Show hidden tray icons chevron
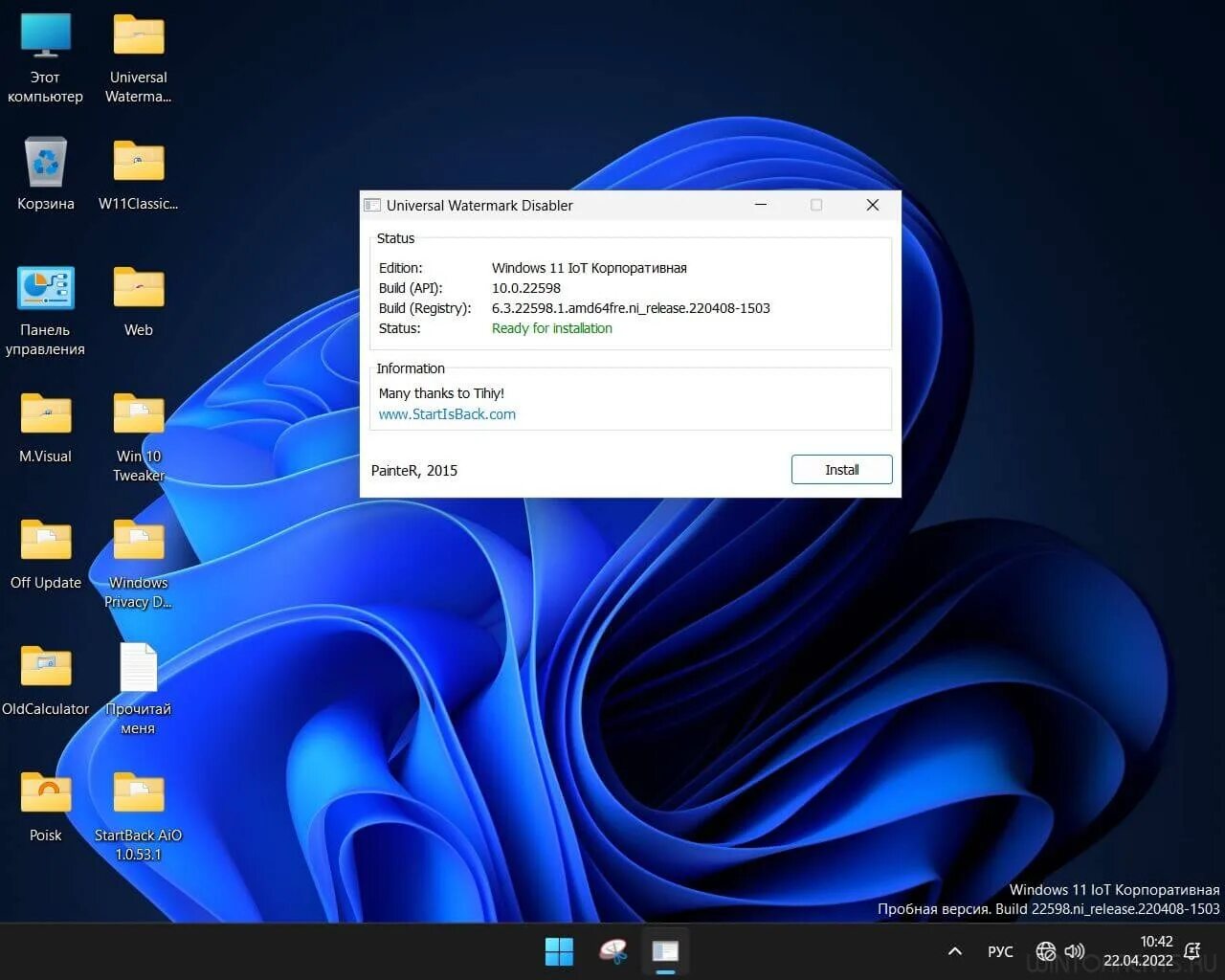This screenshot has height=980, width=1225. 954,951
